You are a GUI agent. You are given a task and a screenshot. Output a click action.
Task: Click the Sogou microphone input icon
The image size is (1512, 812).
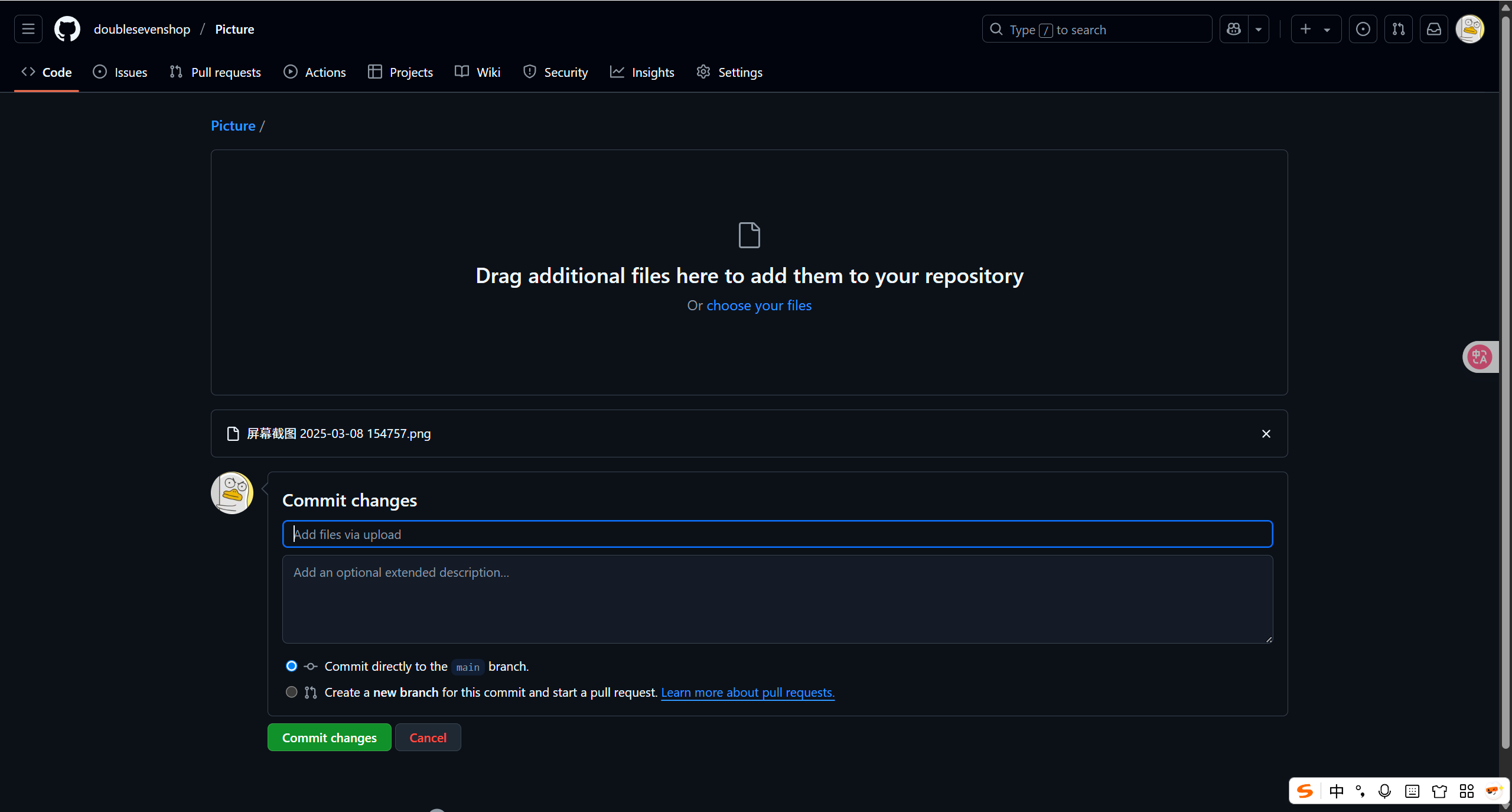point(1384,791)
